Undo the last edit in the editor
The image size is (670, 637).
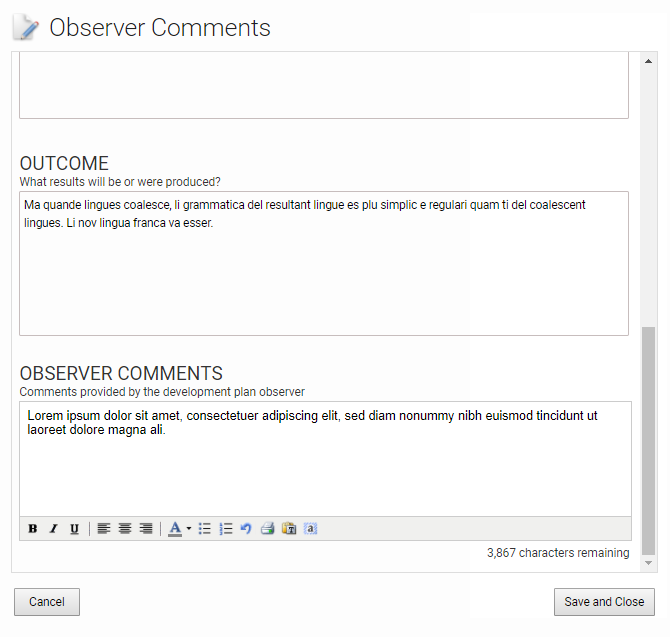(246, 528)
